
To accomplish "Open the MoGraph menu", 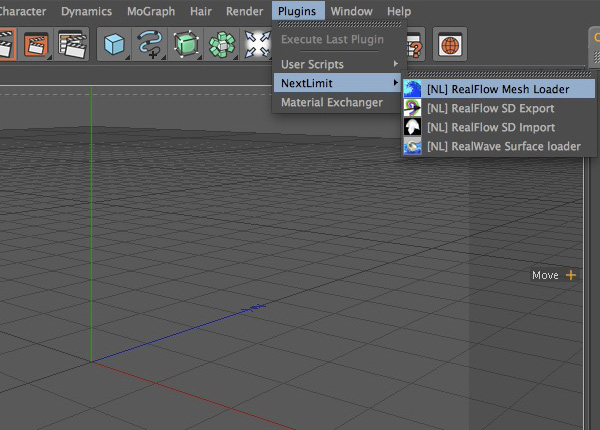I will coord(151,11).
